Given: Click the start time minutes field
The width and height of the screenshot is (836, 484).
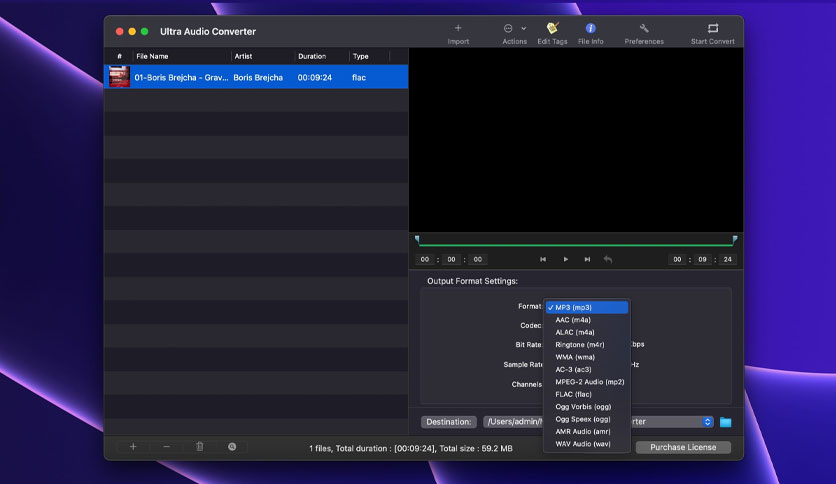Looking at the screenshot, I should tap(452, 260).
